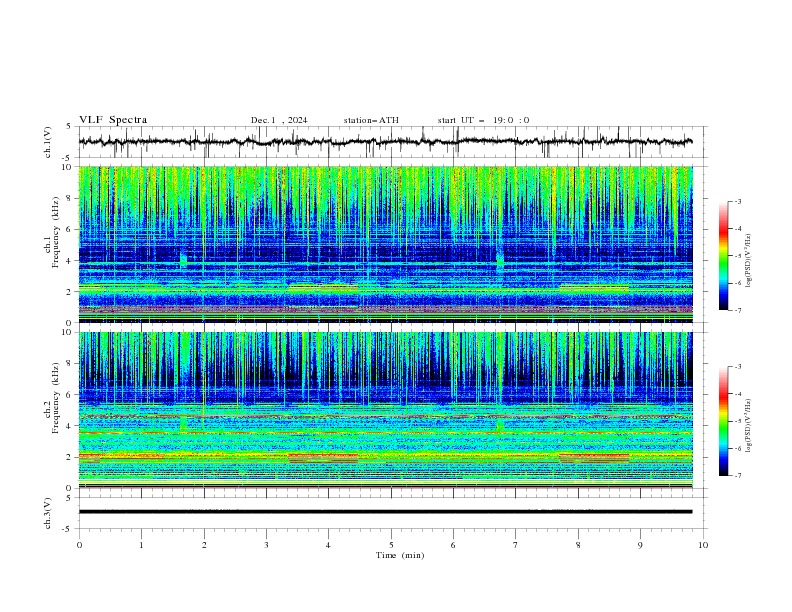The image size is (792, 612).
Task: Click the 'ch.1(V)' waveform axis label
Action: [48, 142]
